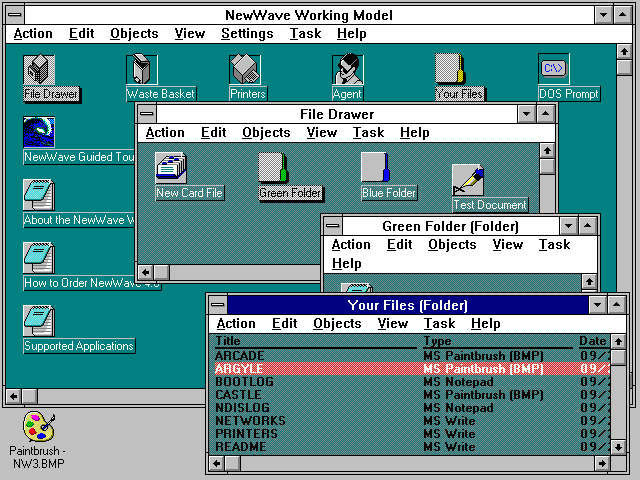Click the Blue Folder icon
The width and height of the screenshot is (640, 480).
point(375,167)
